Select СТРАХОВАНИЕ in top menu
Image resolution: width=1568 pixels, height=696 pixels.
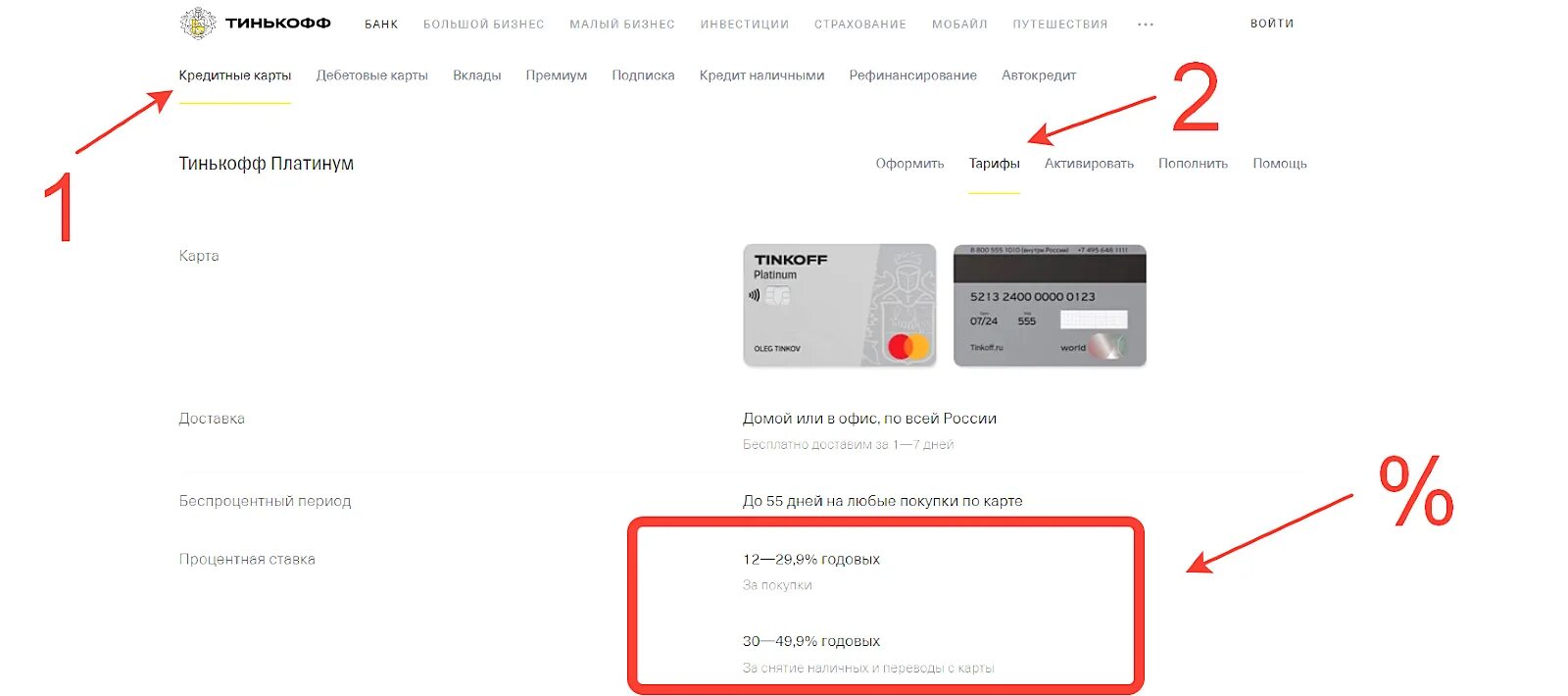(860, 25)
